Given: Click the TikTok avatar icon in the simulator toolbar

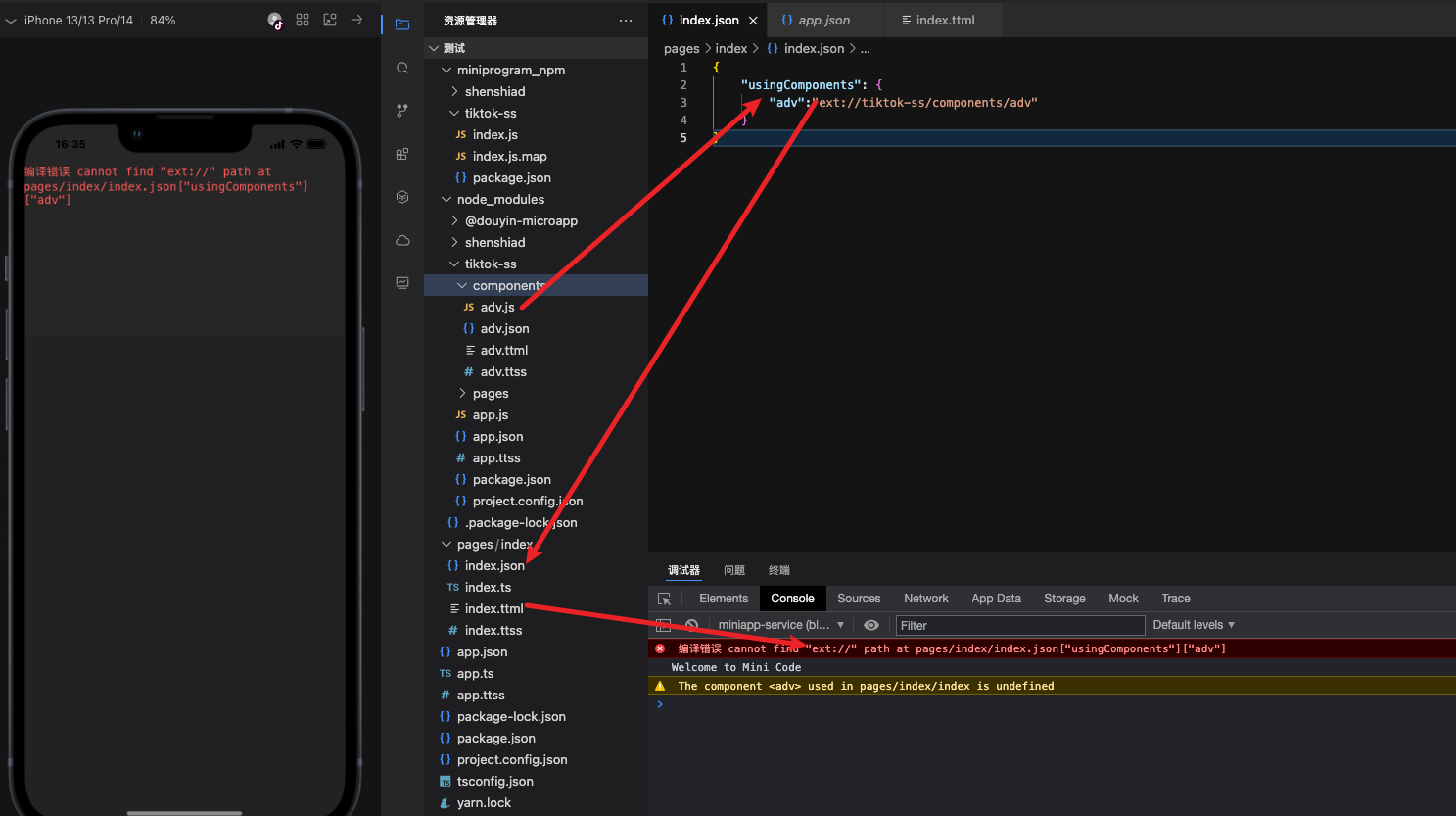Looking at the screenshot, I should [x=275, y=21].
